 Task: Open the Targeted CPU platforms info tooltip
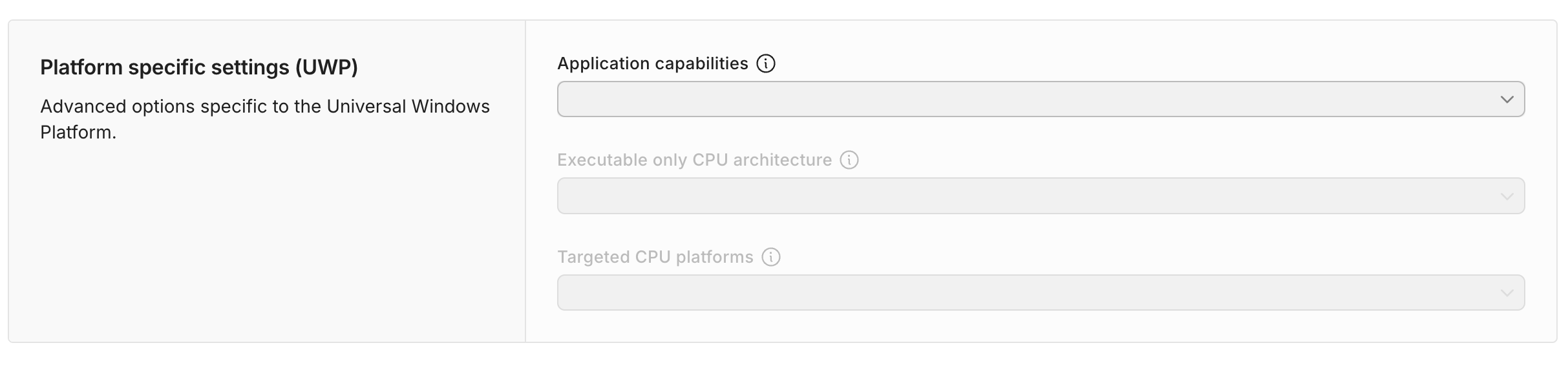[x=771, y=257]
